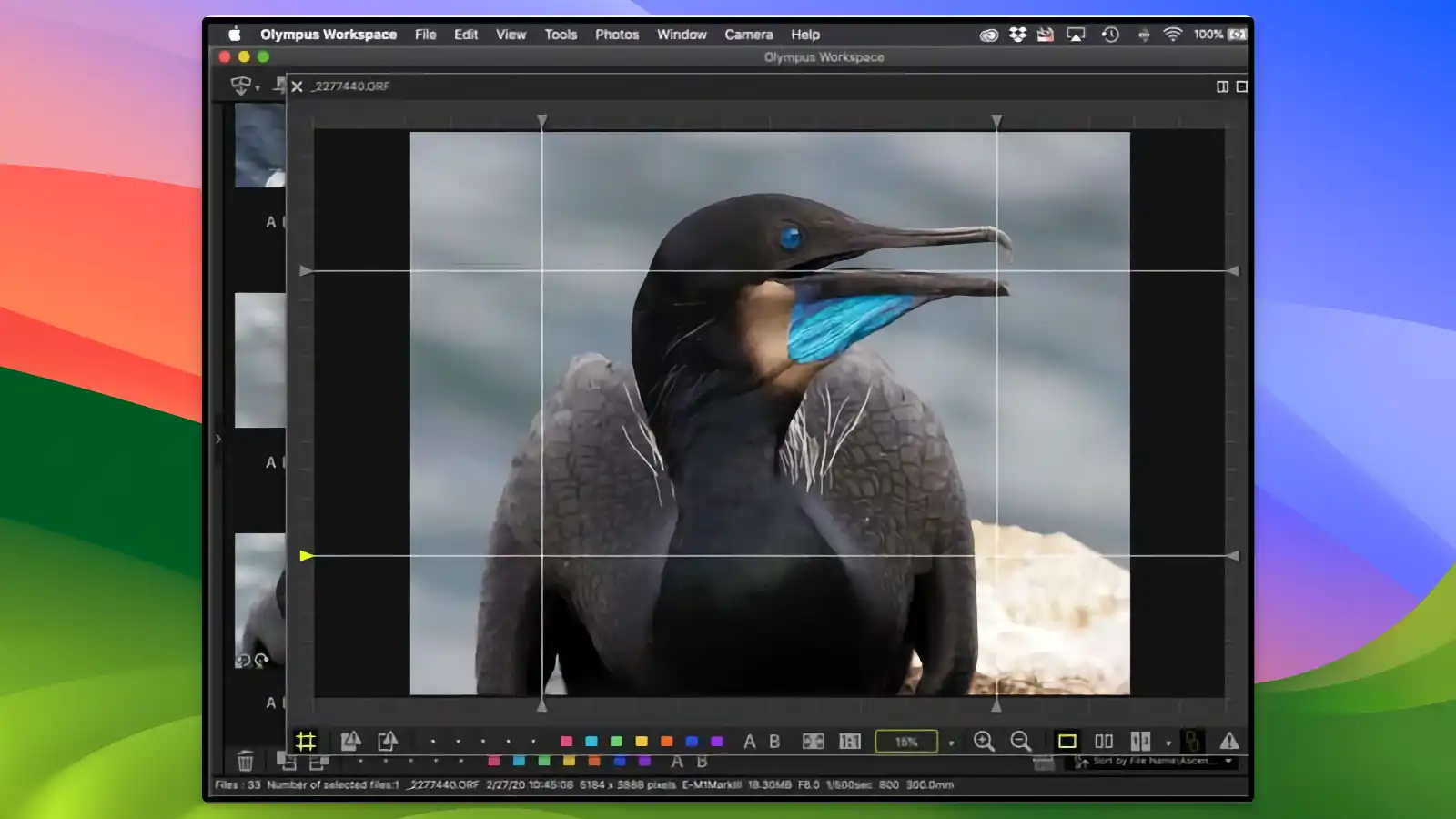Open the Camera menu
The height and width of the screenshot is (819, 1456).
pyautogui.click(x=748, y=34)
